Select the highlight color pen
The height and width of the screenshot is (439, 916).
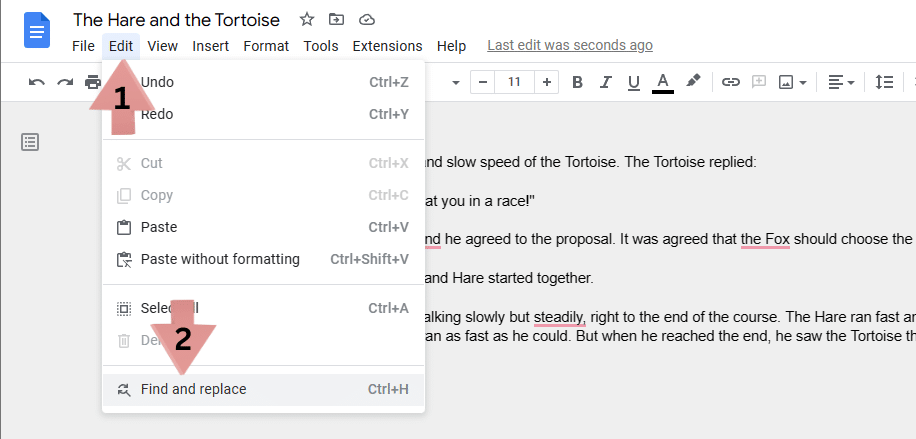(x=693, y=82)
